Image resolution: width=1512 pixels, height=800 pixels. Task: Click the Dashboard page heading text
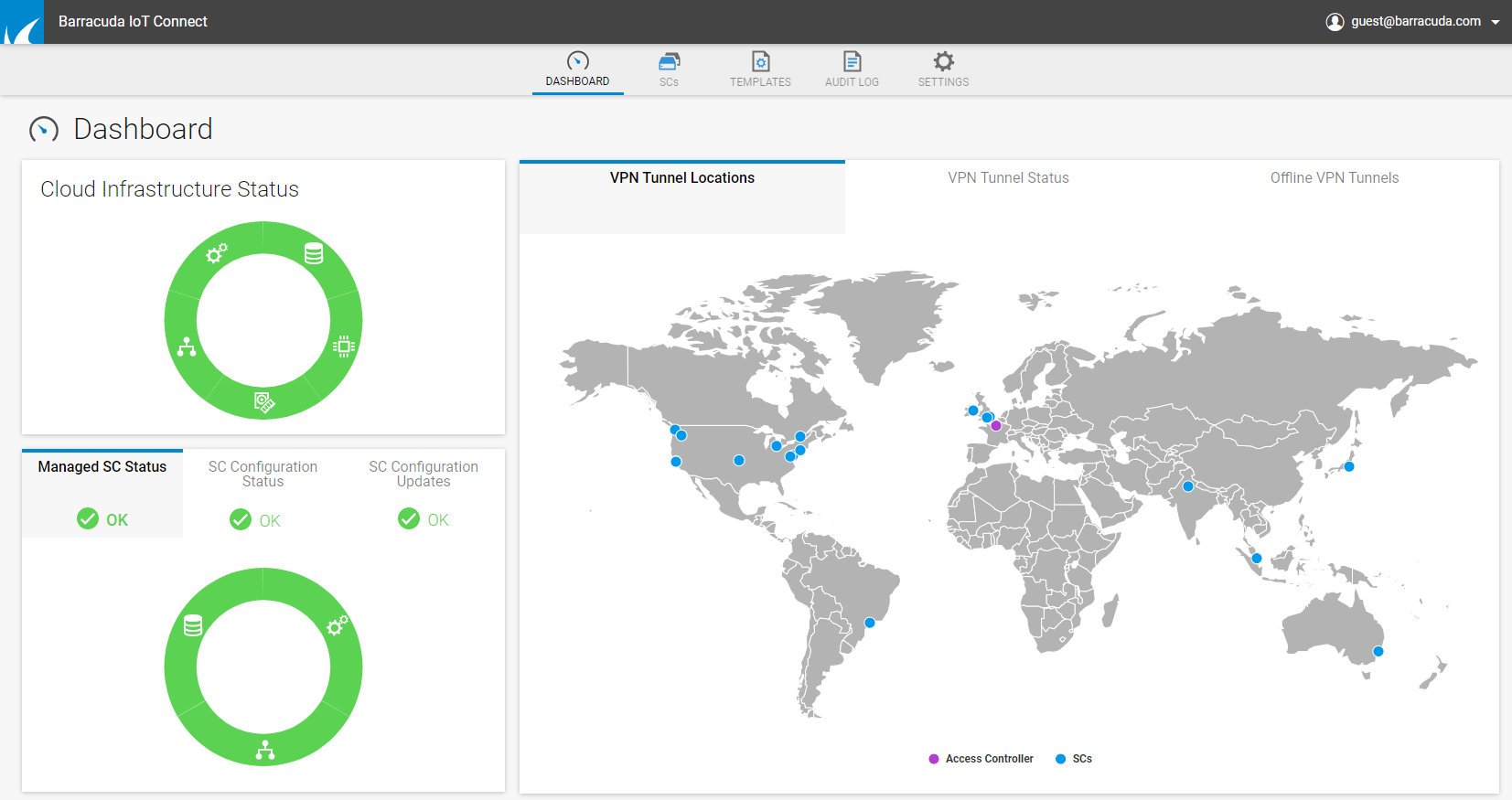click(144, 129)
